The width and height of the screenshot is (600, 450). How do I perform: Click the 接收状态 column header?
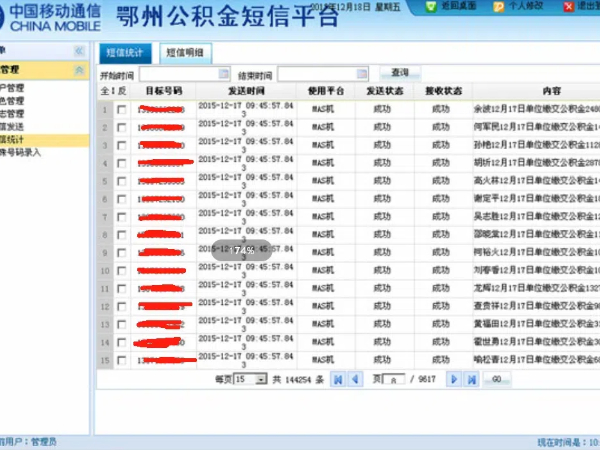[x=444, y=91]
